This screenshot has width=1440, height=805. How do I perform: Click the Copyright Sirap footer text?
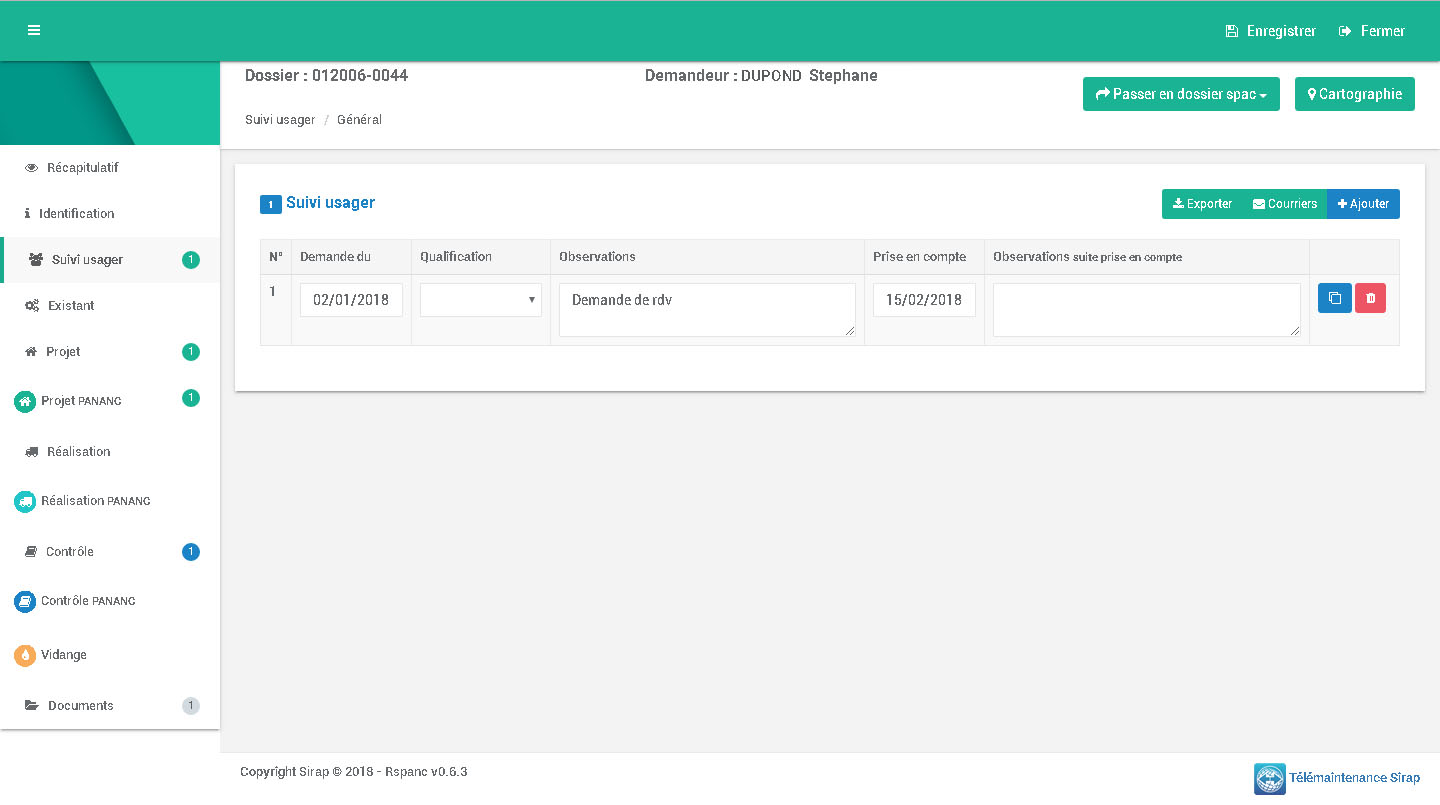pyautogui.click(x=354, y=772)
